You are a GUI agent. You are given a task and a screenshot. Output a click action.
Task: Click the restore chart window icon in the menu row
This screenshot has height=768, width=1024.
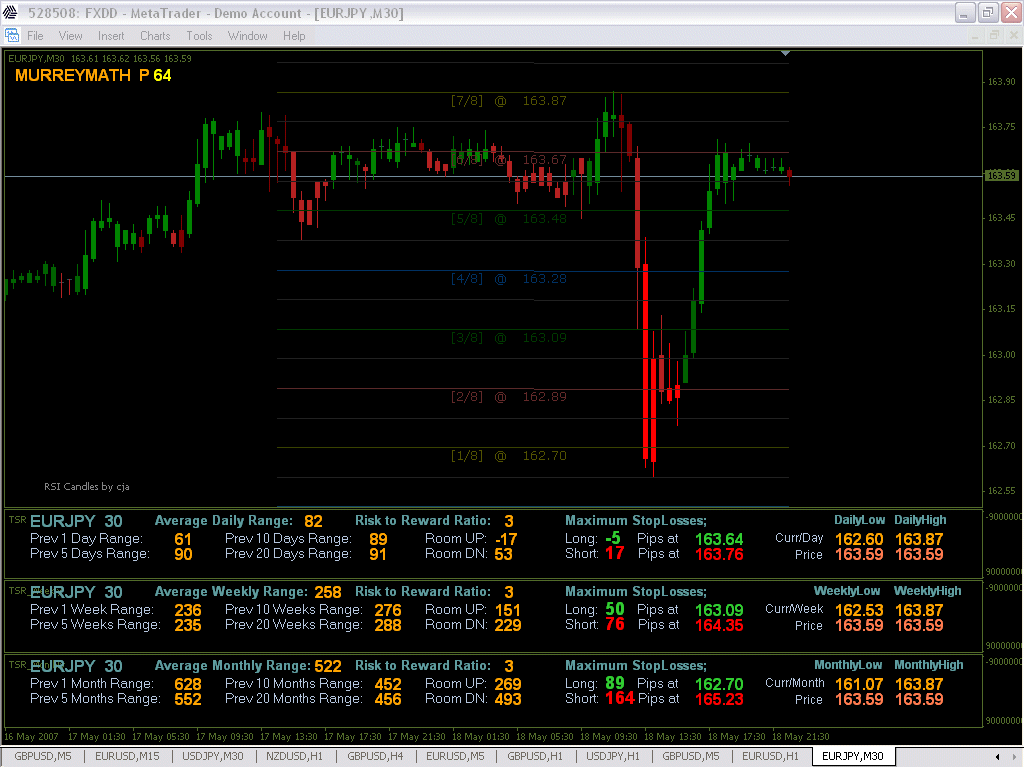[993, 34]
